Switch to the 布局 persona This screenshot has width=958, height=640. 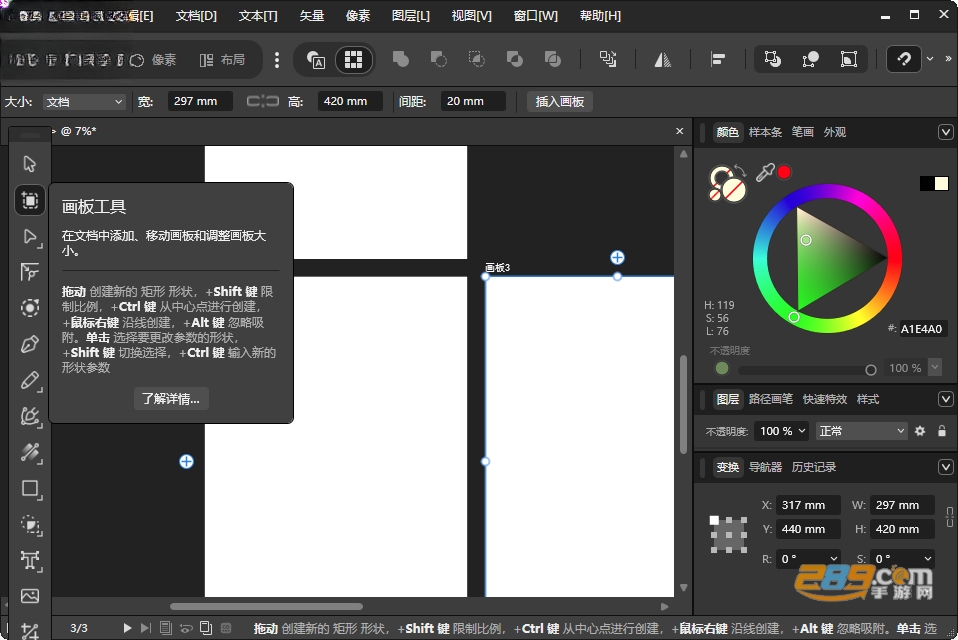(222, 60)
